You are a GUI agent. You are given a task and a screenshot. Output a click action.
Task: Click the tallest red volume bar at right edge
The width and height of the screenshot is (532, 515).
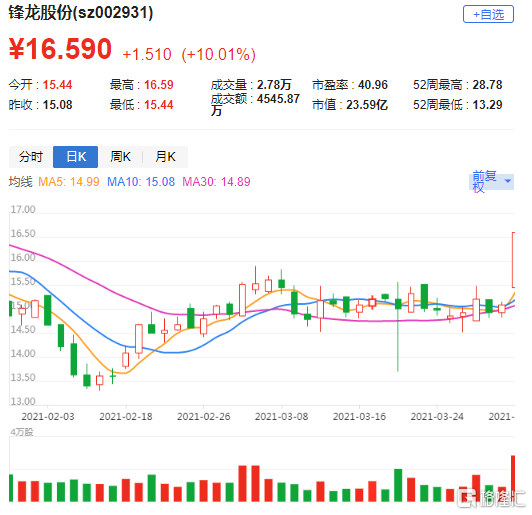point(513,478)
